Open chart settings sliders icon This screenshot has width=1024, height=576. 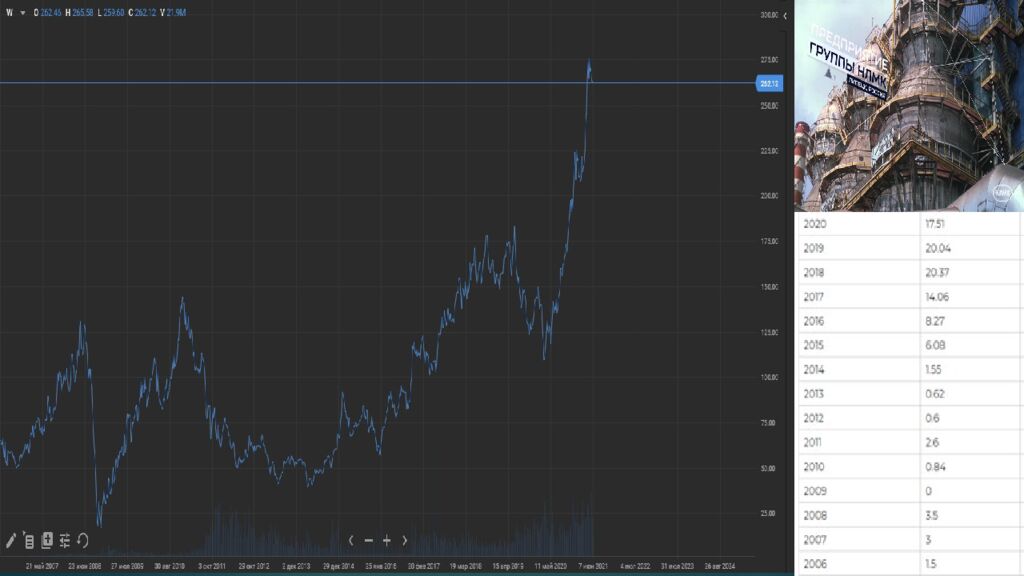(x=65, y=540)
